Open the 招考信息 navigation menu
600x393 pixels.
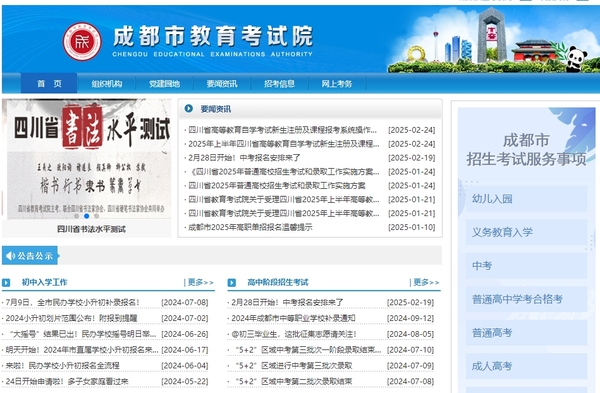point(279,84)
